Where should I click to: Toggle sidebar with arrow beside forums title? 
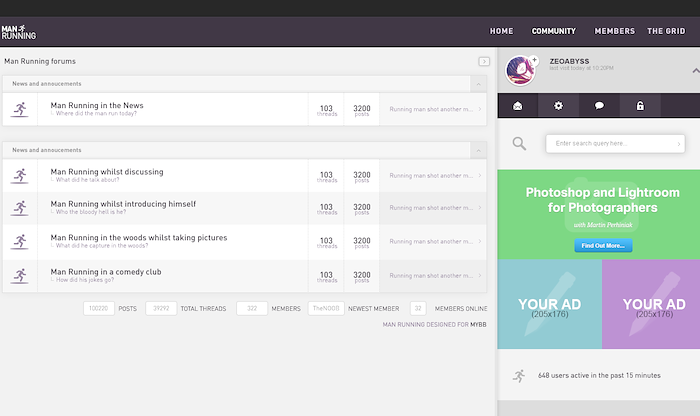[x=484, y=61]
